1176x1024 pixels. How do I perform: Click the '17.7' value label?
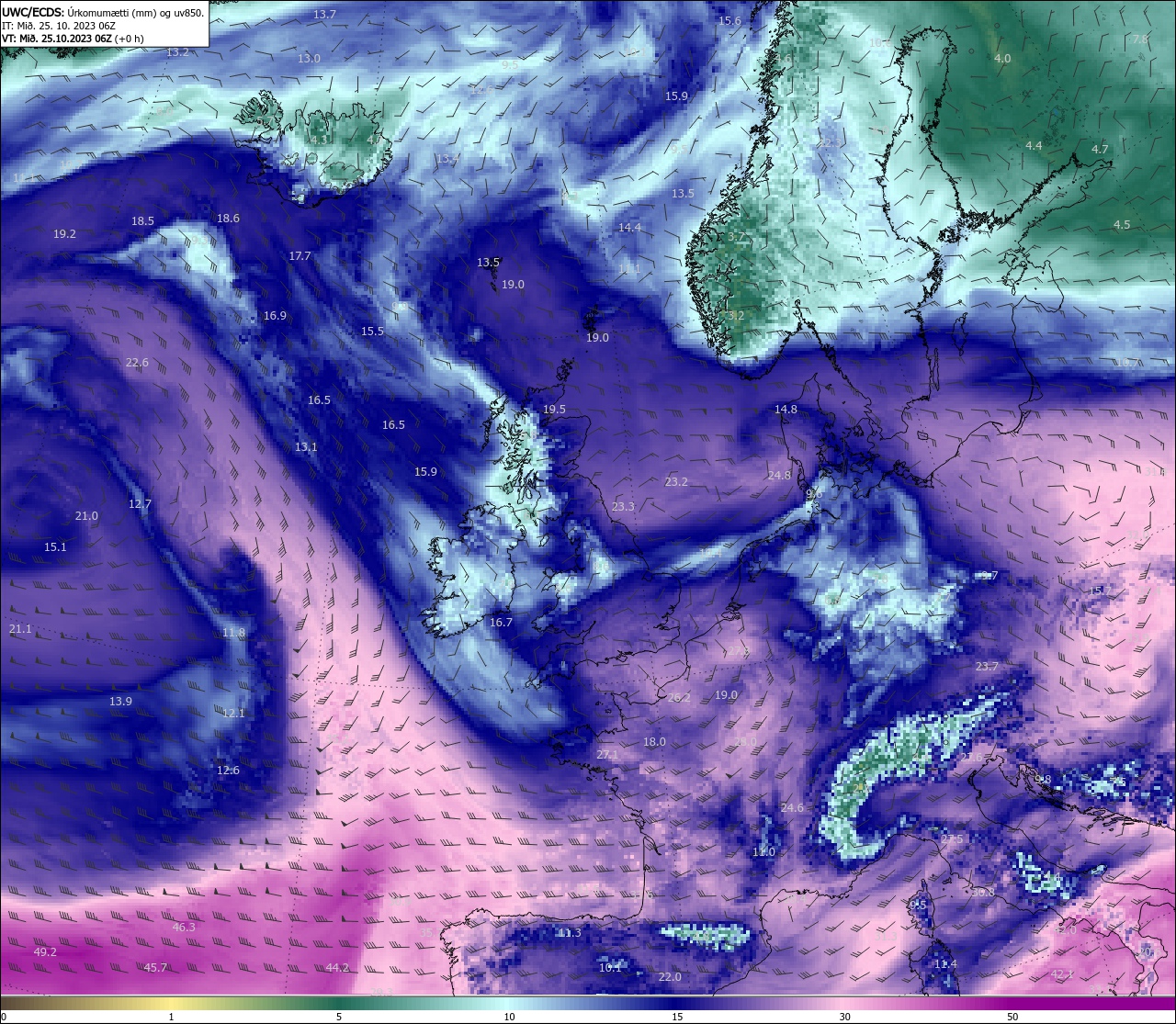tap(300, 256)
